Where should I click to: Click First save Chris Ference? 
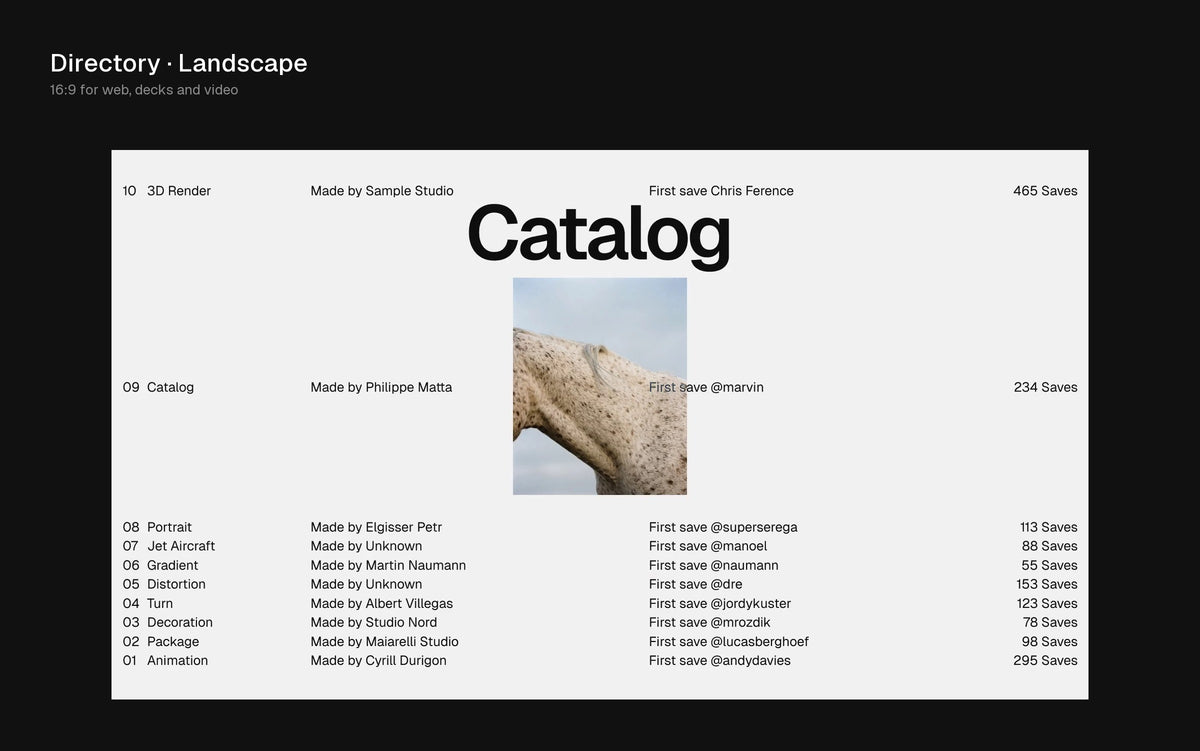(721, 191)
